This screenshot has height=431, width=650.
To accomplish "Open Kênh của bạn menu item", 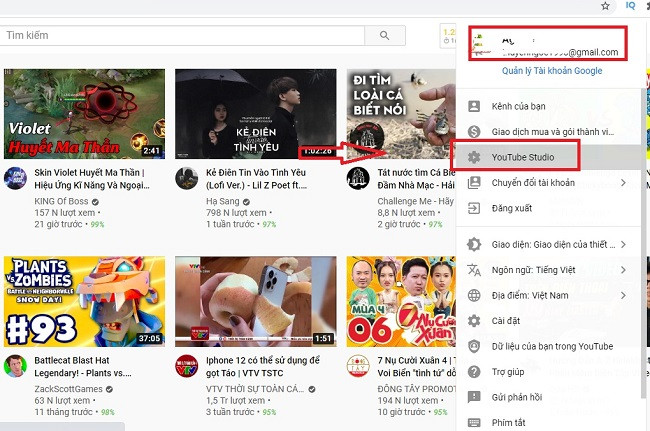I will [548, 106].
